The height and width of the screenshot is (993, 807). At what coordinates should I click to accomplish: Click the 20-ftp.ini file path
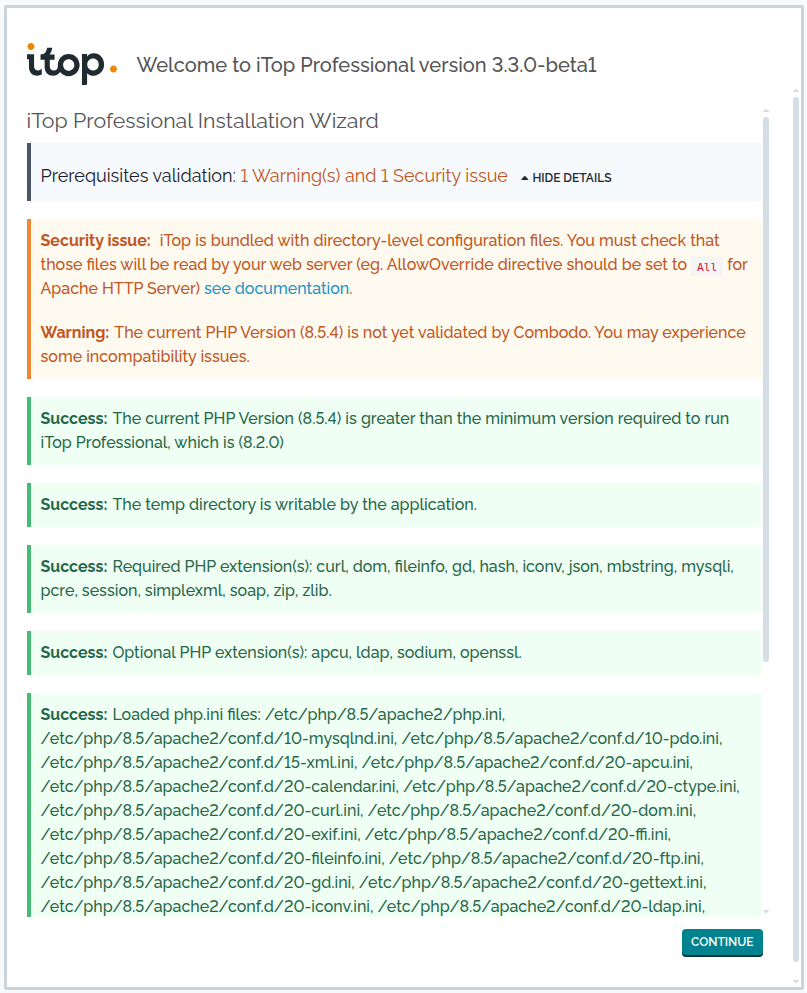tap(545, 858)
